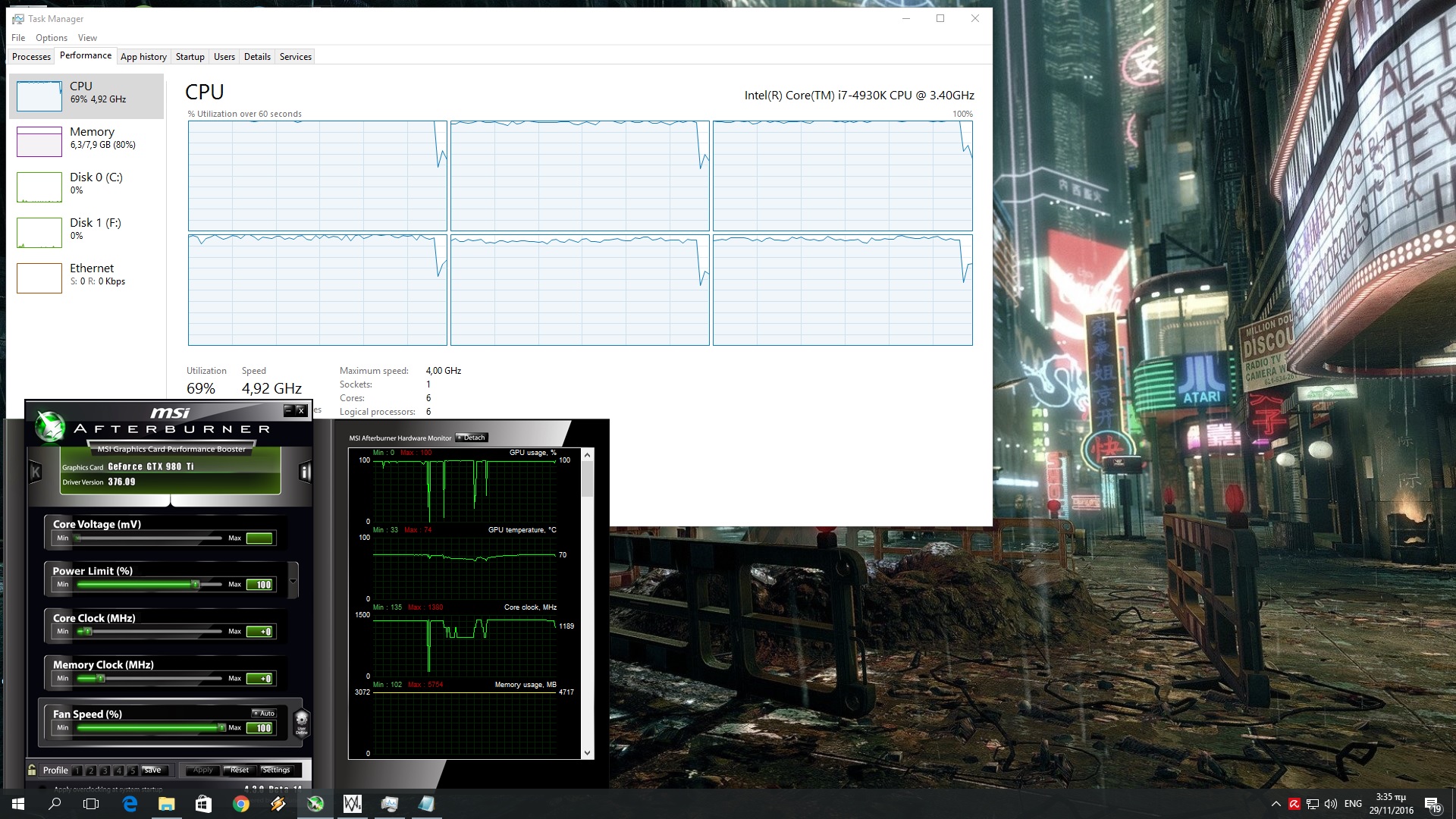Open File Explorer from the taskbar
This screenshot has width=1456, height=819.
[x=167, y=804]
